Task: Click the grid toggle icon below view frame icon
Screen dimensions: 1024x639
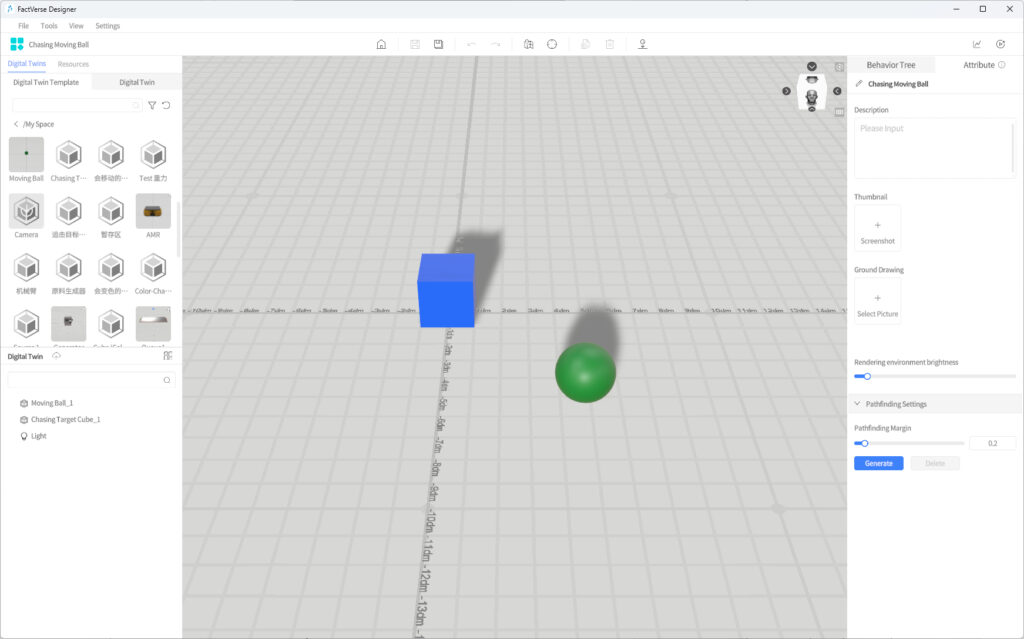Action: 840,112
